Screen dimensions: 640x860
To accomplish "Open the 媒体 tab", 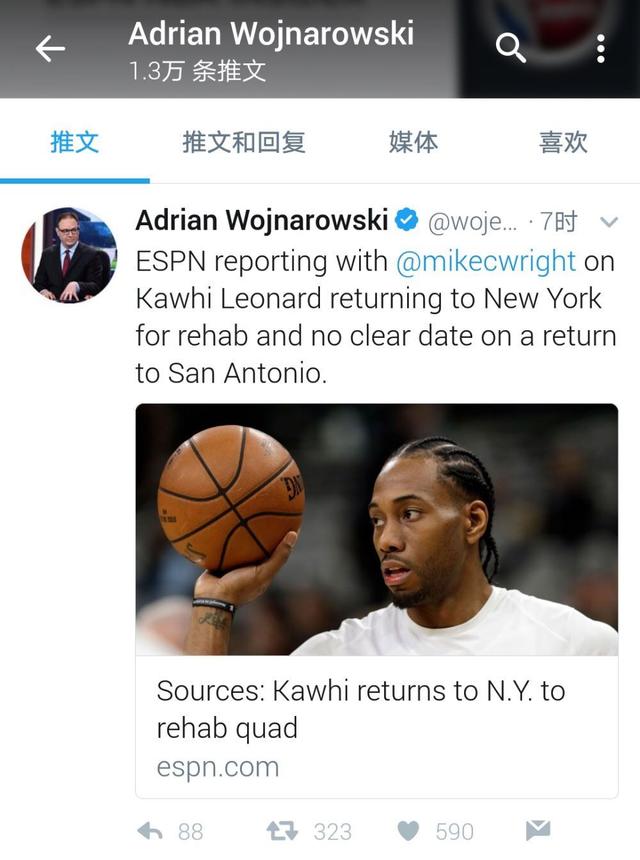I will point(414,143).
